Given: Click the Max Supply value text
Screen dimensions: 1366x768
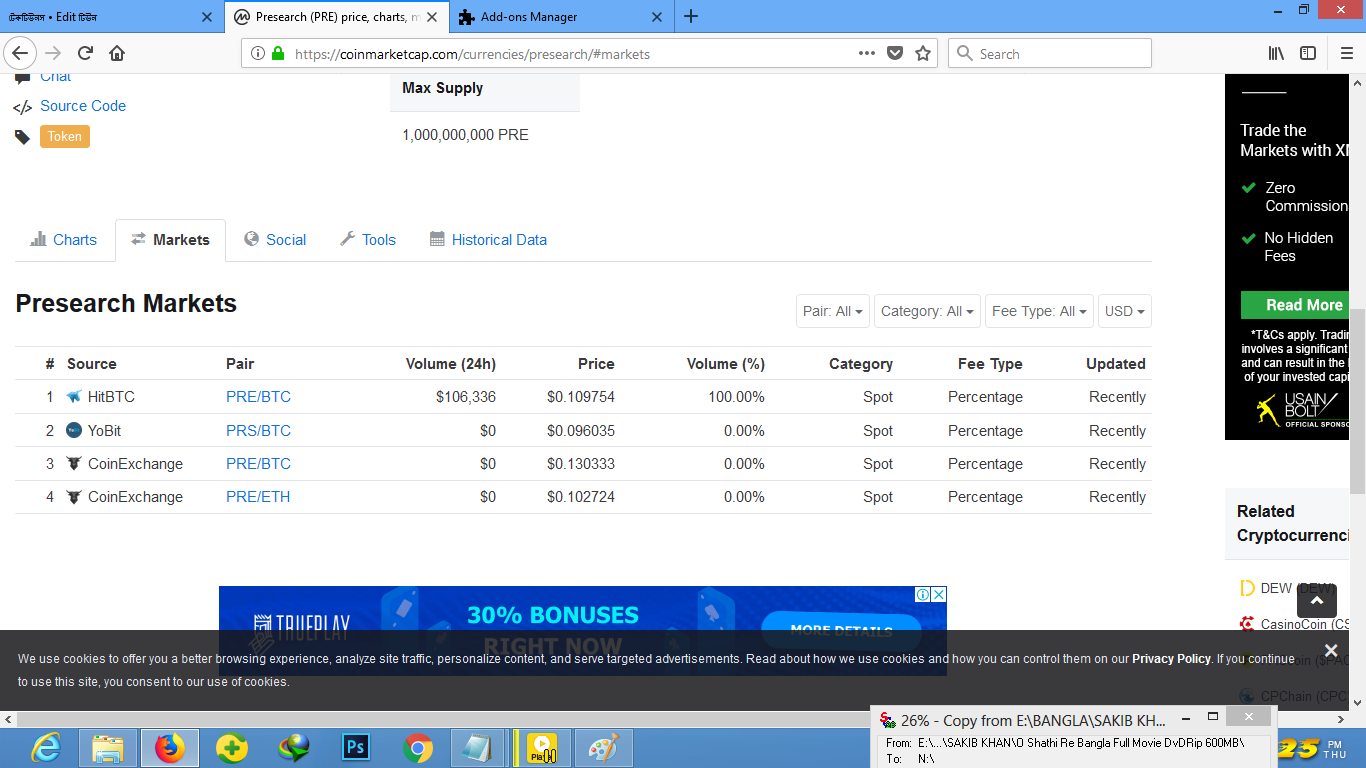Looking at the screenshot, I should (x=465, y=135).
